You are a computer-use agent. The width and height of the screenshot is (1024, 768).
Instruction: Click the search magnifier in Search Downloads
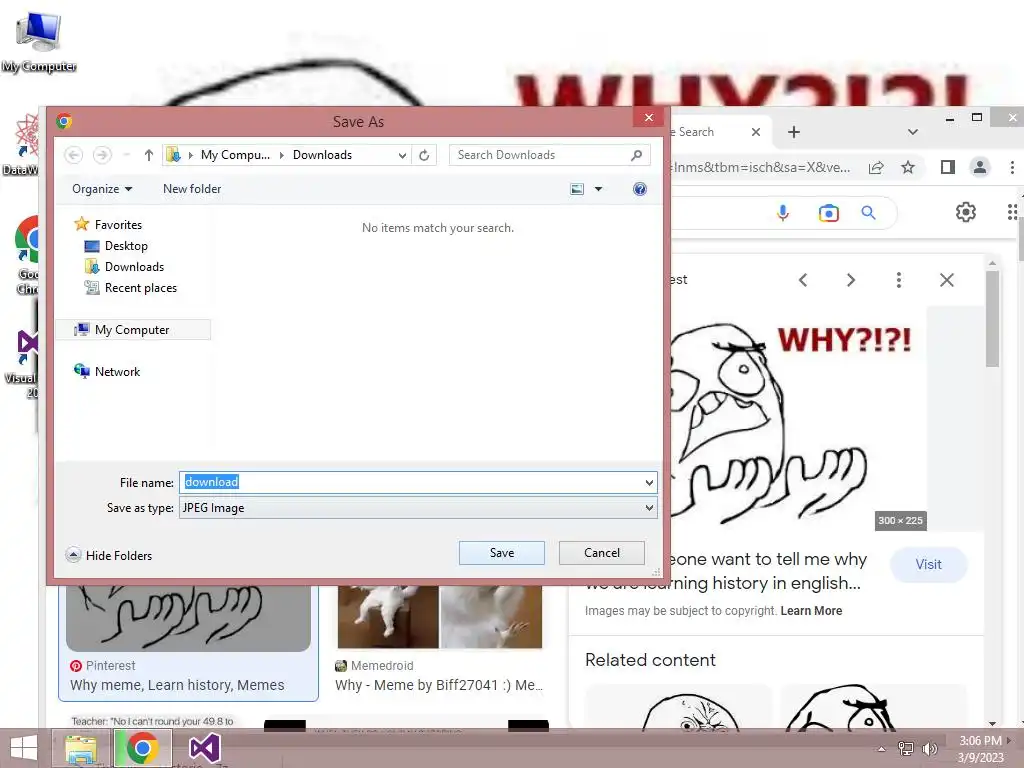637,155
